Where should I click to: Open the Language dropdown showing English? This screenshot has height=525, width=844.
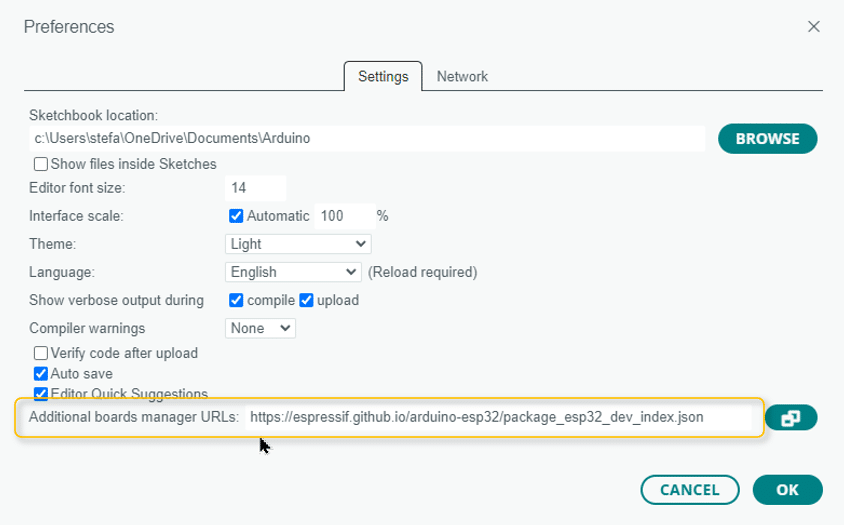click(x=293, y=272)
